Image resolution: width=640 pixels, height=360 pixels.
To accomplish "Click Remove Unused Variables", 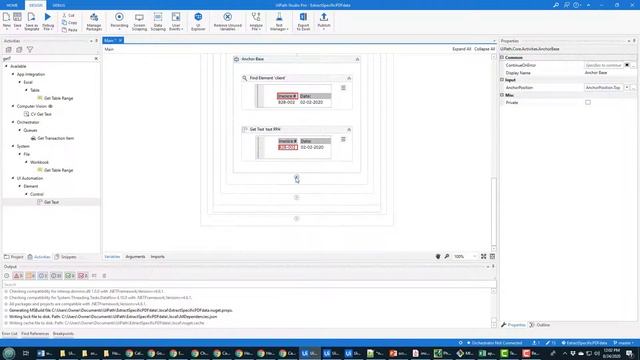I will [228, 21].
